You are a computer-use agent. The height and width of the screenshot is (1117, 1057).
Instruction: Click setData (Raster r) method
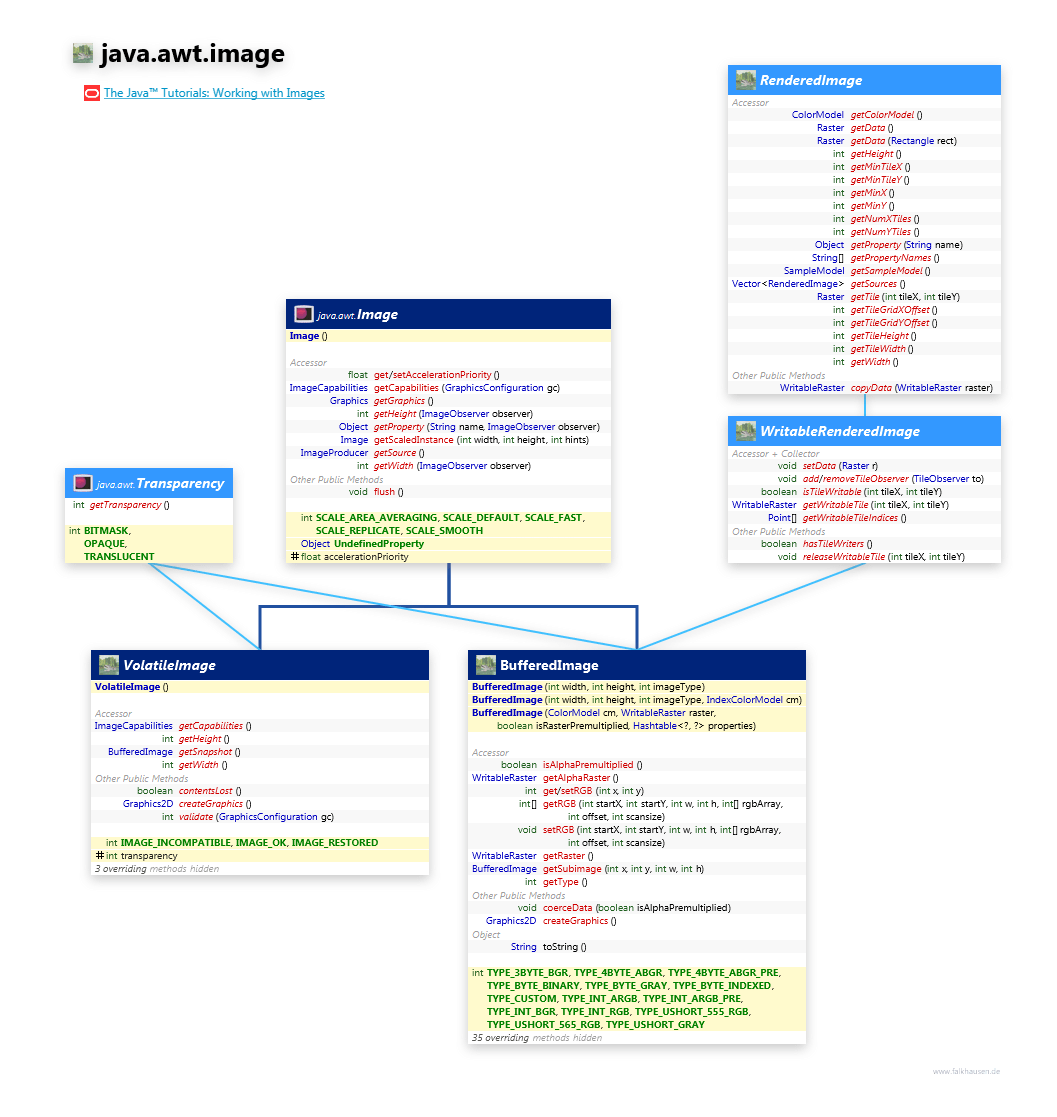point(840,466)
